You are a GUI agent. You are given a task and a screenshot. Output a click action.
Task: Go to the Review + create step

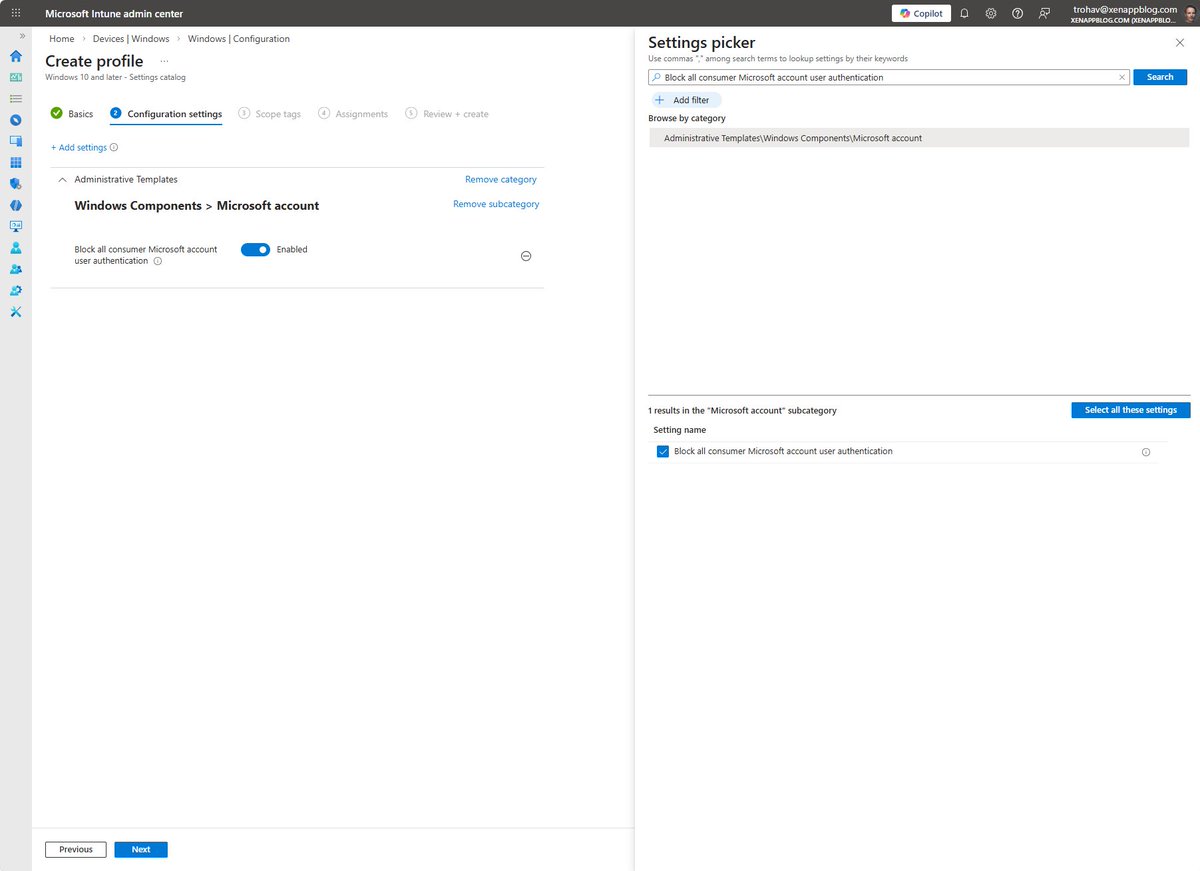(x=447, y=114)
